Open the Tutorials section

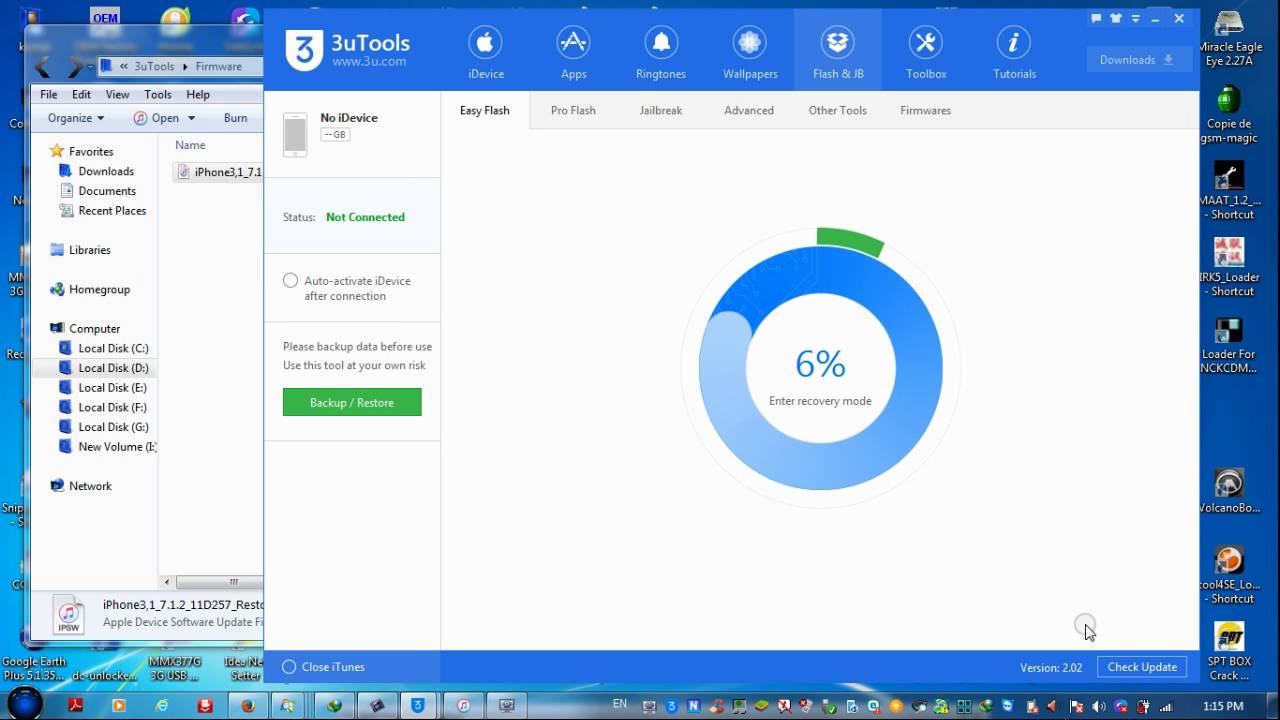1014,52
